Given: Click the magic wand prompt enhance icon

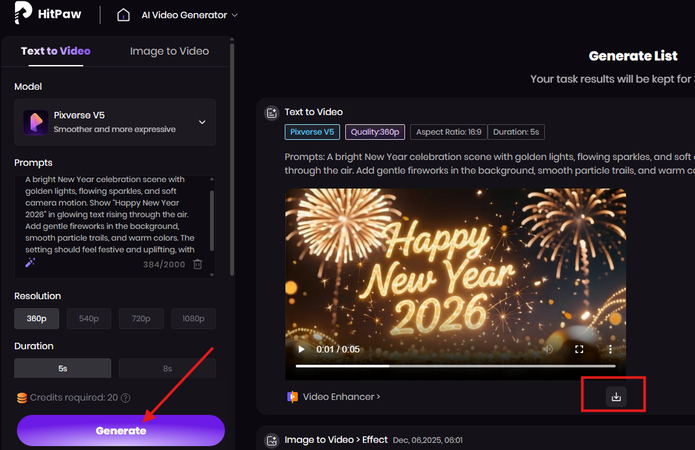Looking at the screenshot, I should 30,263.
